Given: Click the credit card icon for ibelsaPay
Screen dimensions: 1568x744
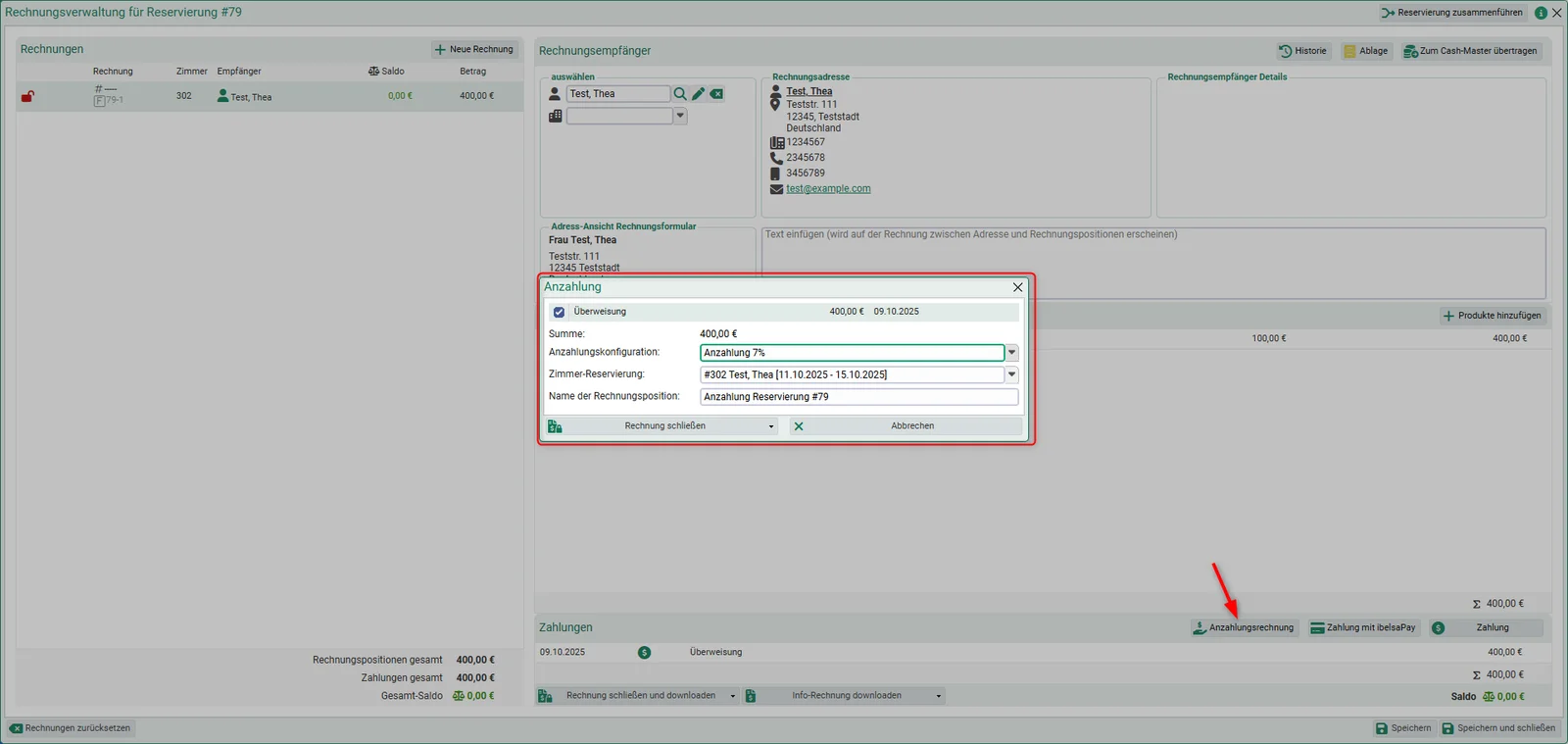Looking at the screenshot, I should pyautogui.click(x=1317, y=628).
